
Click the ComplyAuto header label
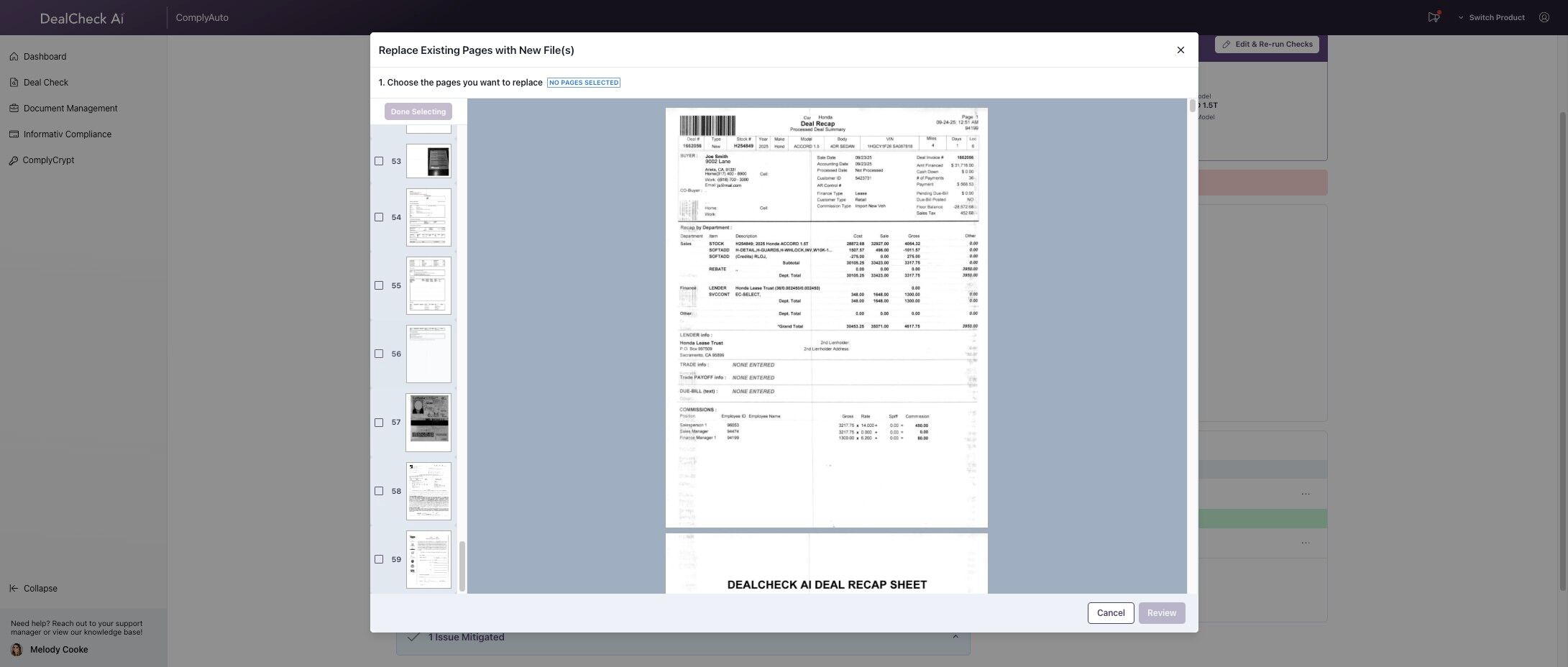coord(202,18)
